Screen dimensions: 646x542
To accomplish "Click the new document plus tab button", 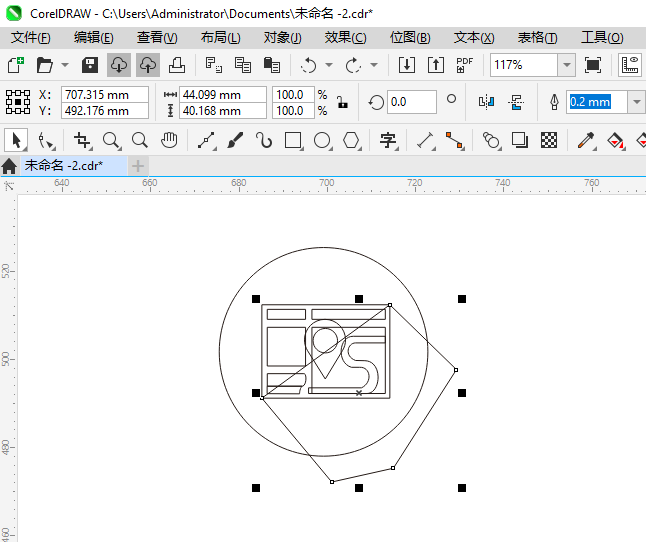I will [138, 165].
